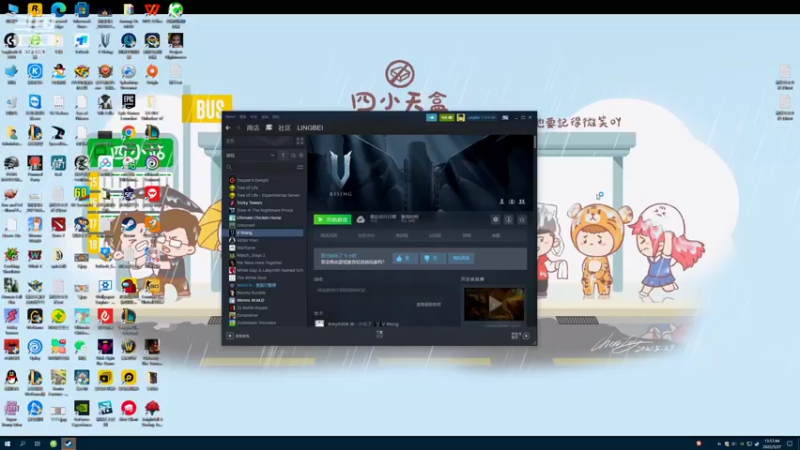This screenshot has height=450, width=800.
Task: Click the taskbar search icon
Action: pyautogui.click(x=22, y=444)
